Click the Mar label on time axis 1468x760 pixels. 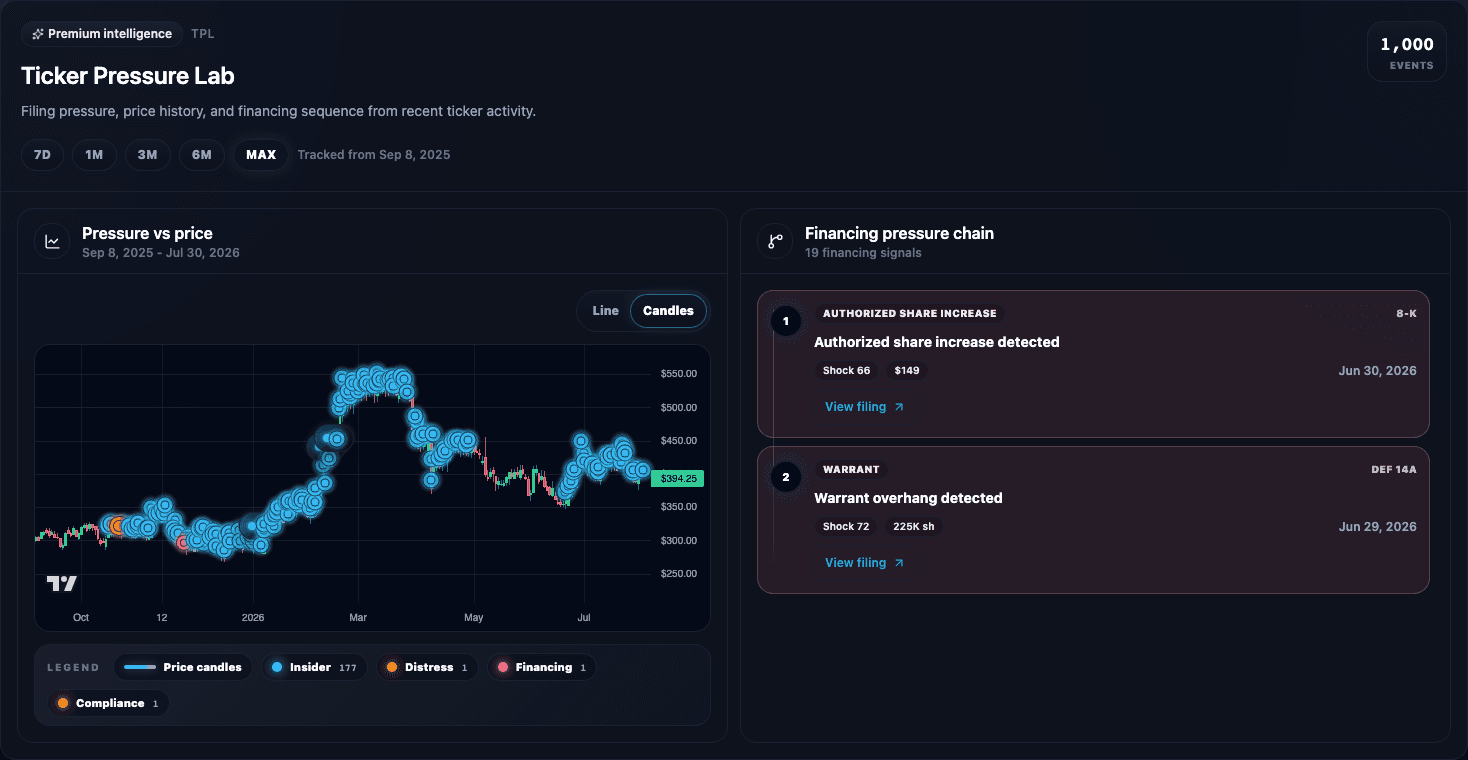click(x=359, y=618)
